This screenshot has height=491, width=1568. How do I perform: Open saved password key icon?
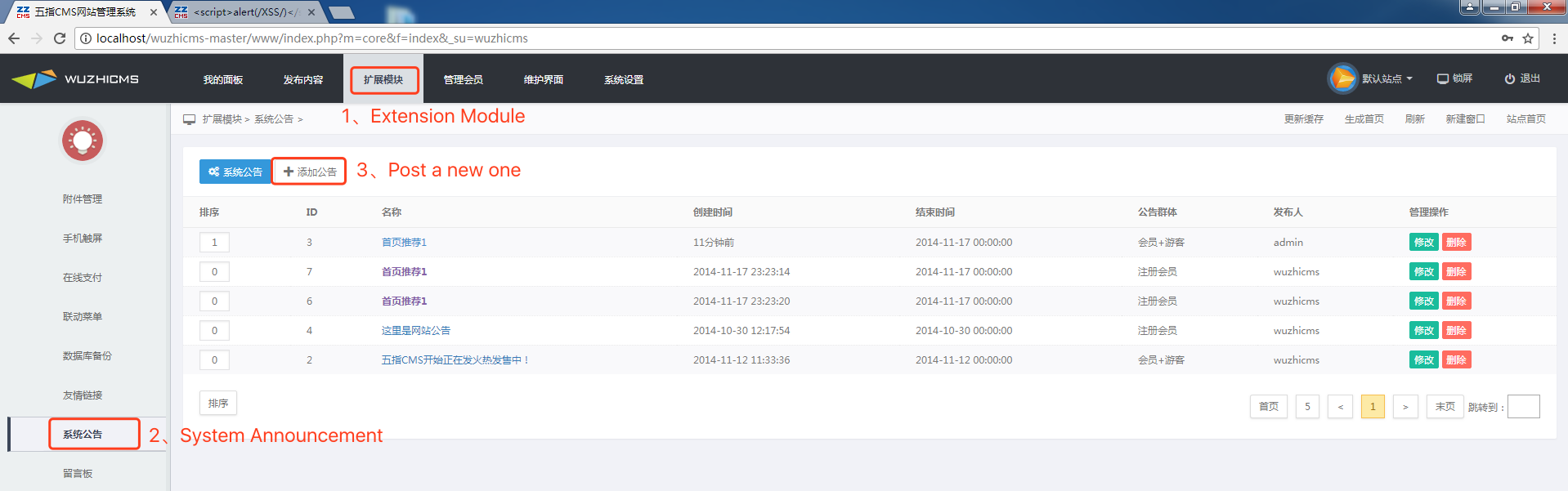[x=1507, y=38]
